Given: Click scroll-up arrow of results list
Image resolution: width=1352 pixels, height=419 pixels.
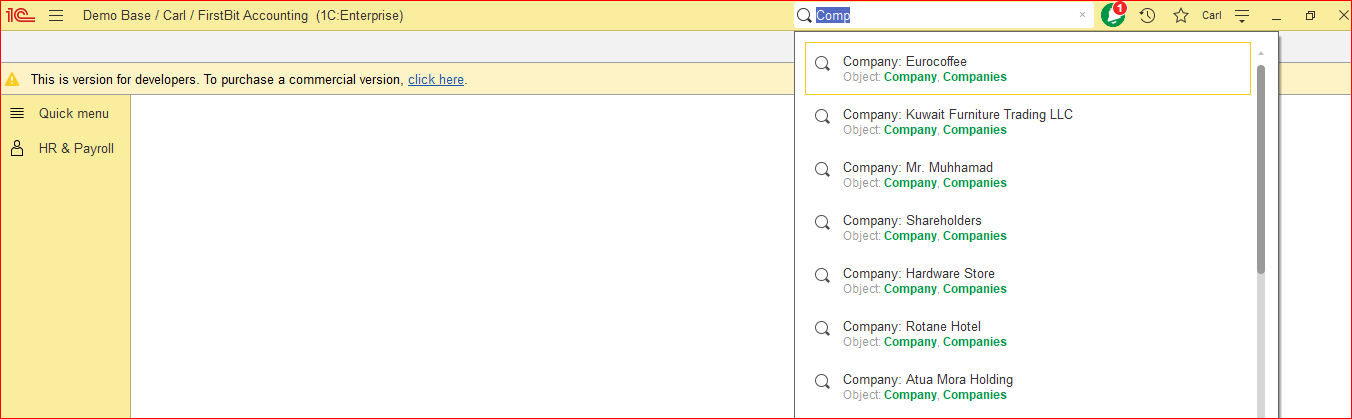Looking at the screenshot, I should 1261,53.
